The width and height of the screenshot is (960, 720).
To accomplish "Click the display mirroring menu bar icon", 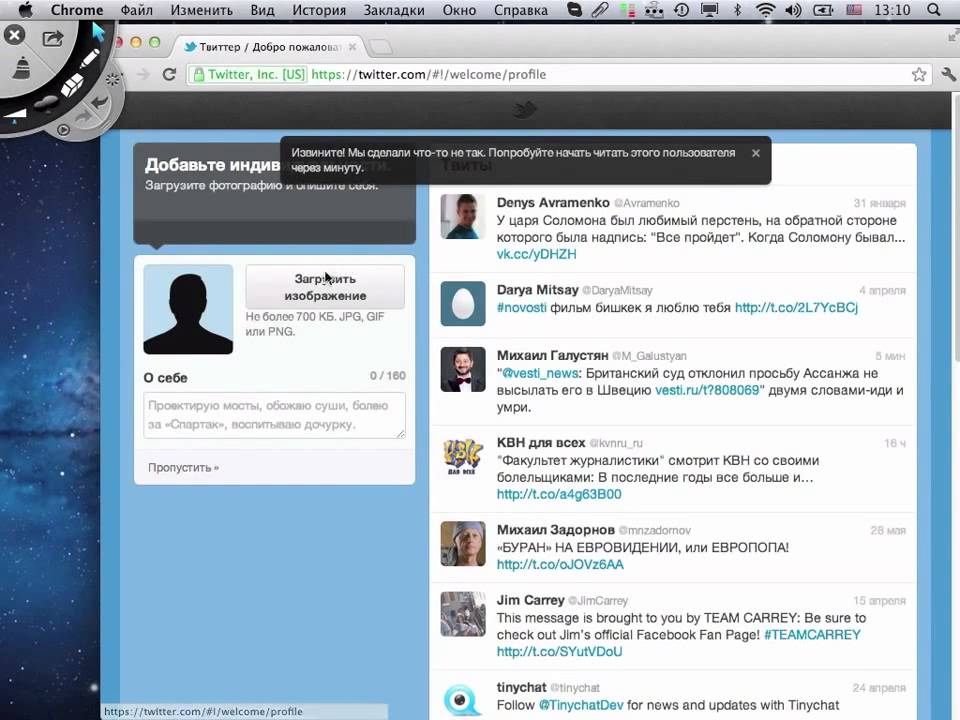I will point(710,10).
